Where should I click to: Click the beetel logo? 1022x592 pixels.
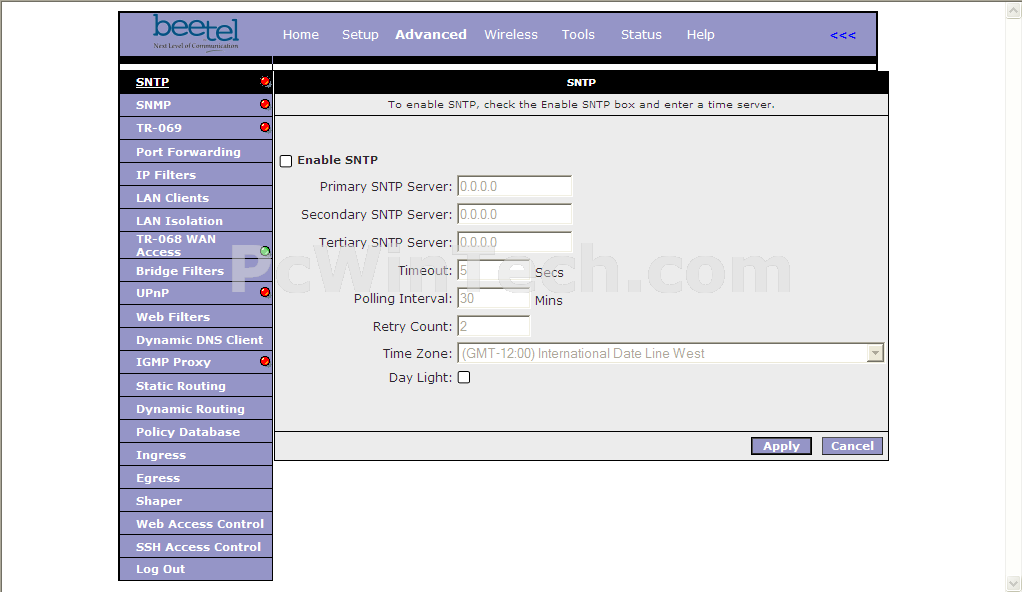[196, 32]
